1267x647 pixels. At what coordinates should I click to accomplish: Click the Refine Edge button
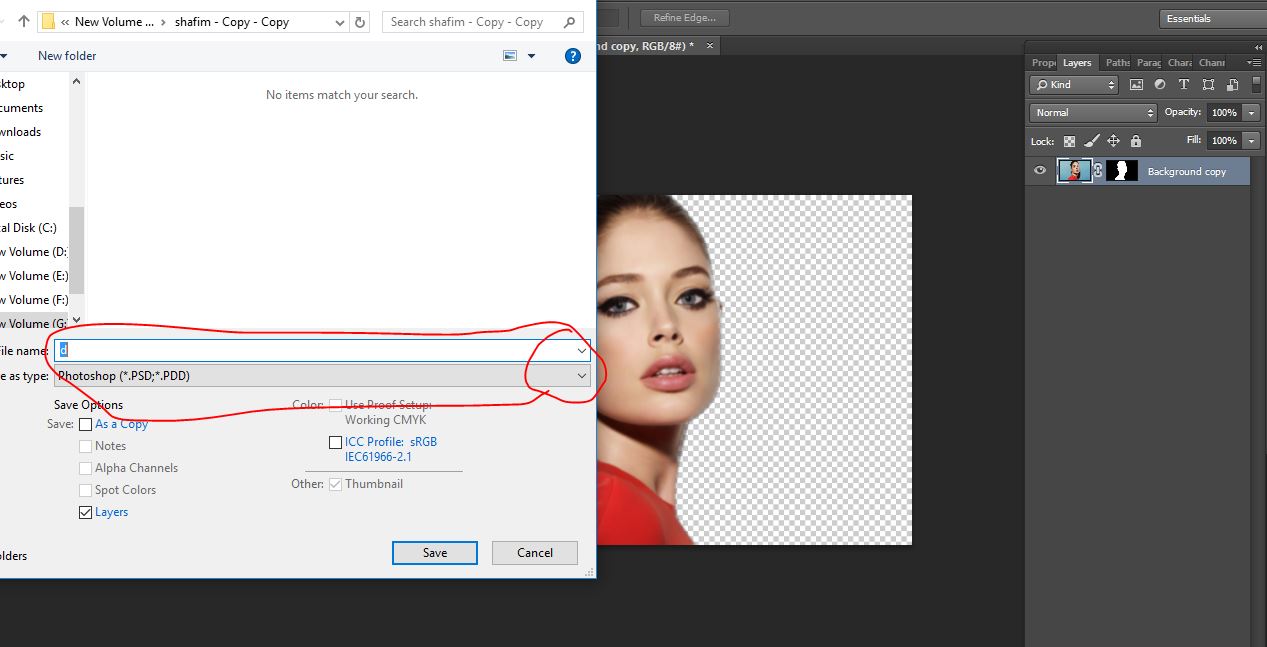coord(684,17)
